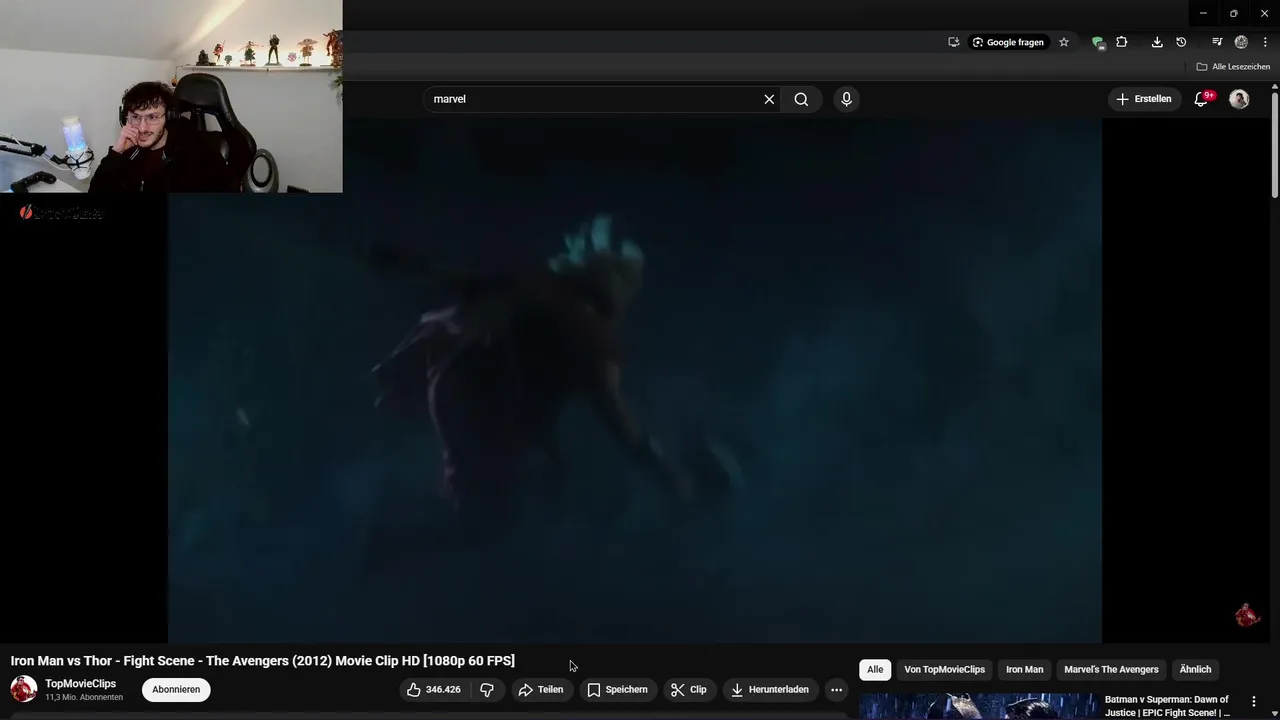Like the video with thumbs-up
Screen dimensions: 1280x720
(434, 689)
